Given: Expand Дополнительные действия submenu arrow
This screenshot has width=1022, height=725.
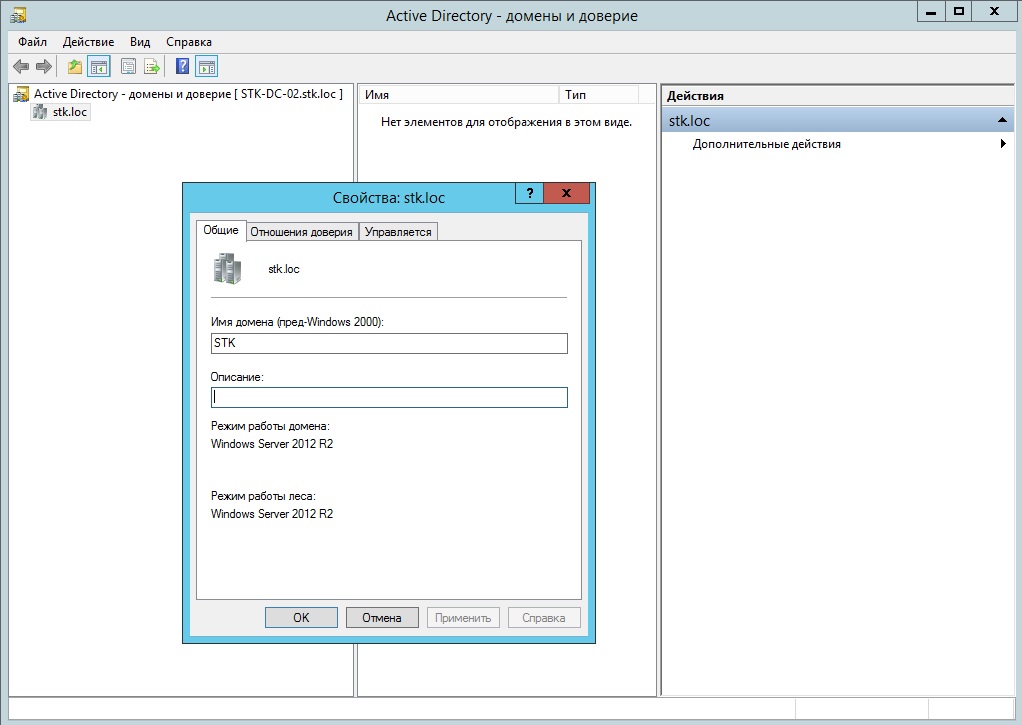Looking at the screenshot, I should (1004, 144).
